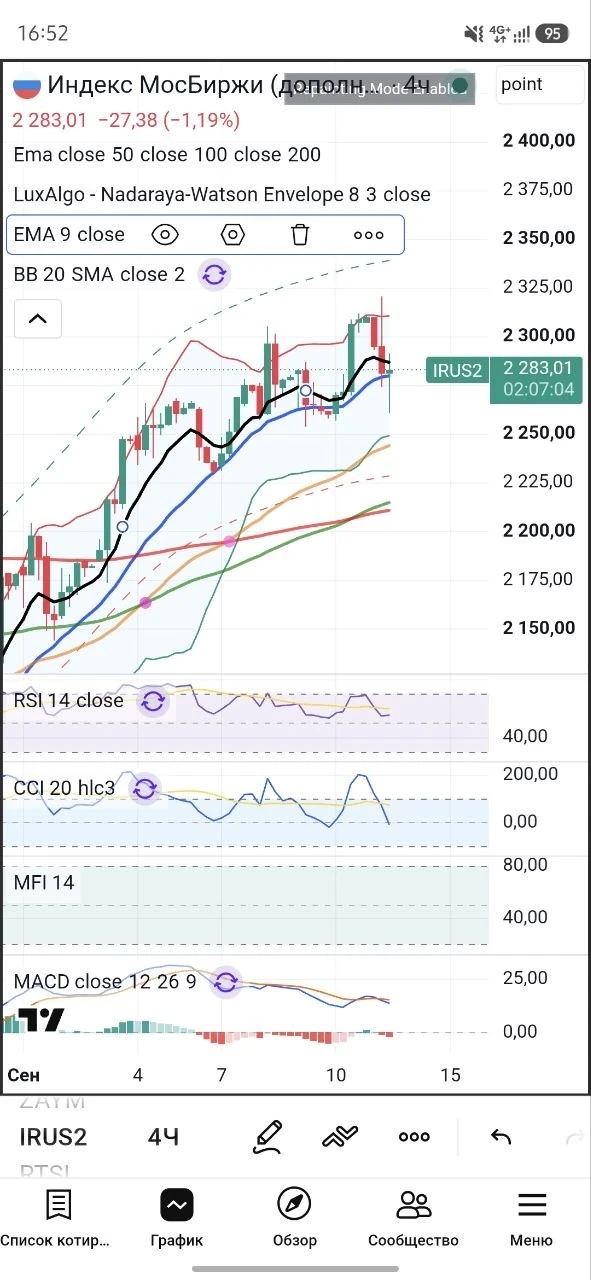Tap the RSI 14 refresh icon
This screenshot has height=1280, width=591.
152,701
